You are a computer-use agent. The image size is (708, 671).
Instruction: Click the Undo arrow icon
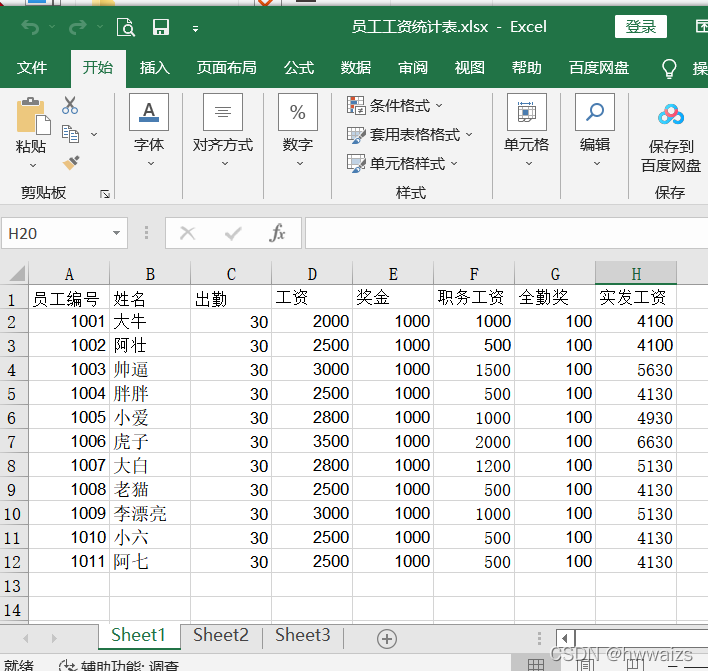pos(30,28)
